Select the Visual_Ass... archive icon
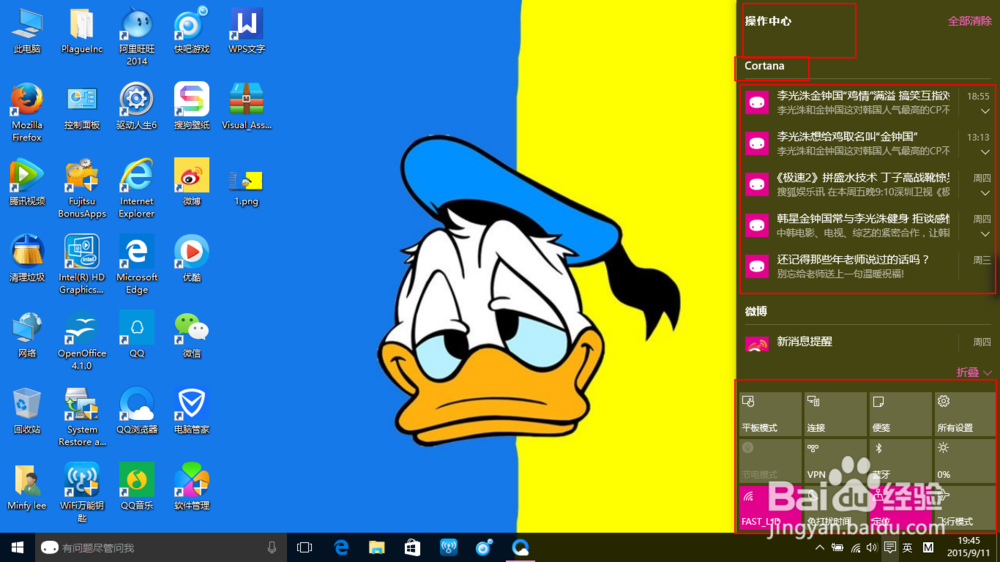Image resolution: width=1000 pixels, height=562 pixels. pyautogui.click(x=247, y=107)
